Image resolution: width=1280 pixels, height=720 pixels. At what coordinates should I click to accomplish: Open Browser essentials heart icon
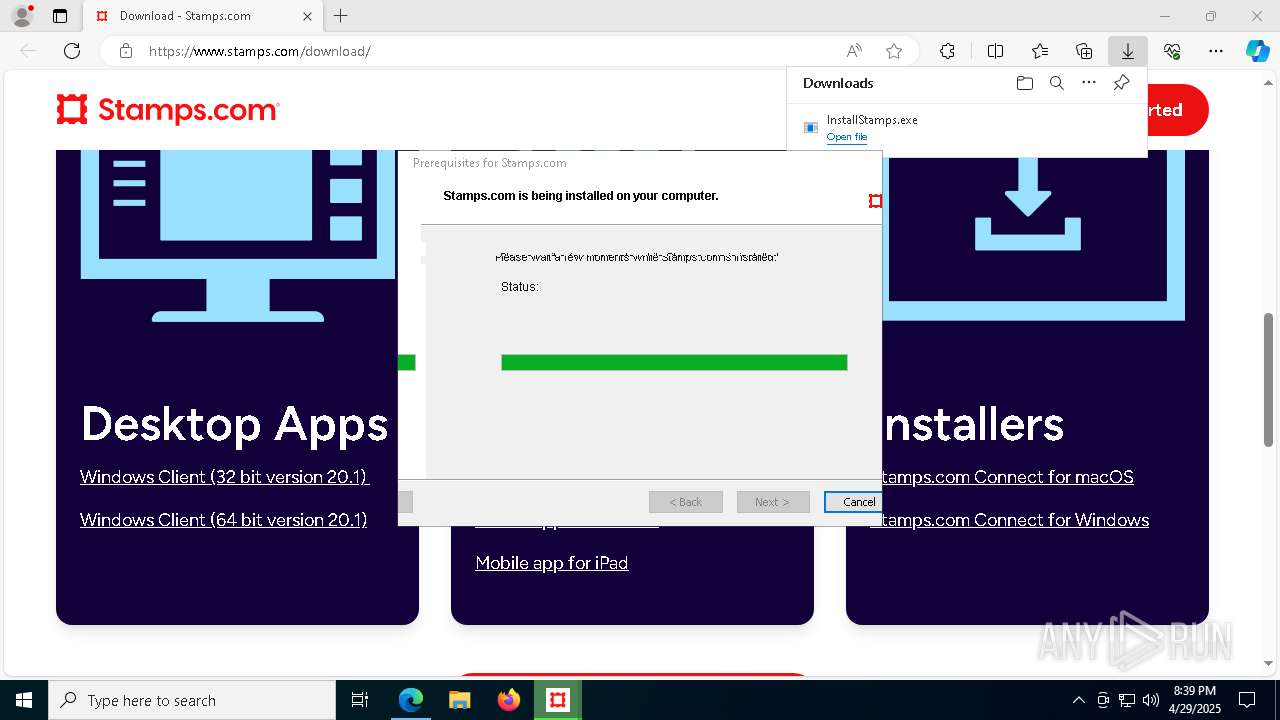tap(1172, 51)
